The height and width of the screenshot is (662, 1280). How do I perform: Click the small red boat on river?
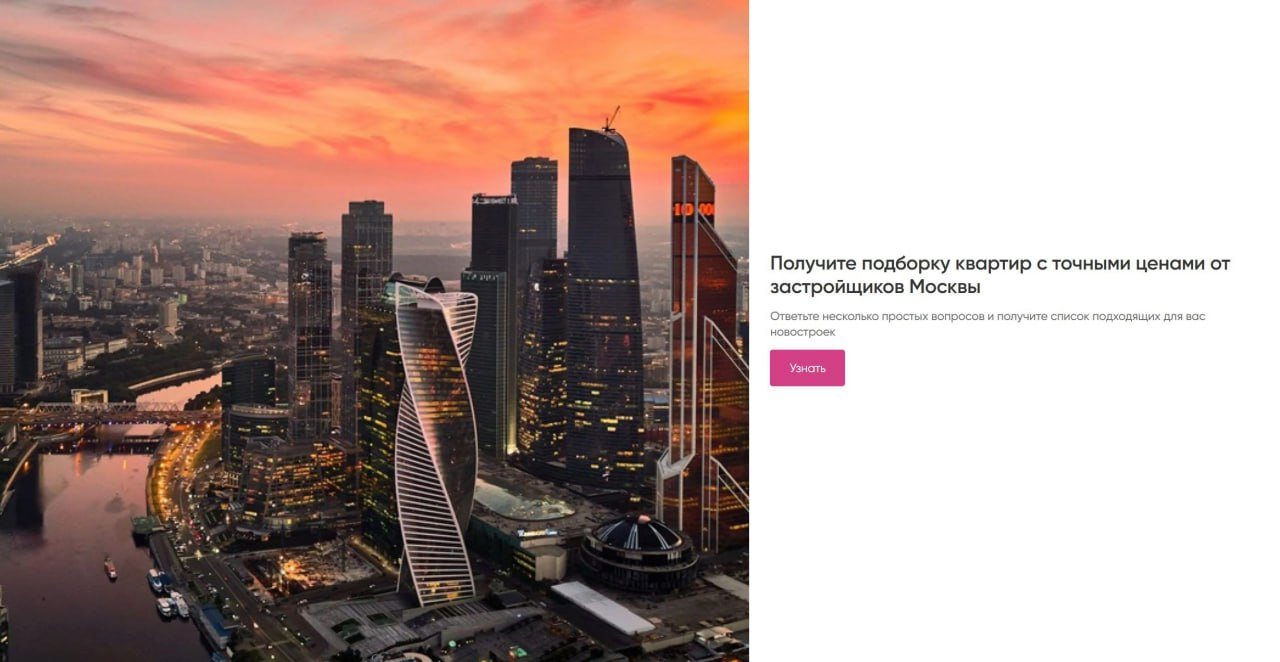pos(110,569)
